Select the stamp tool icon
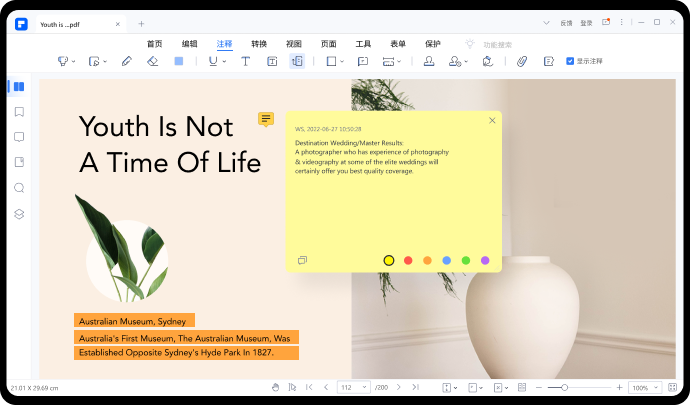 (429, 61)
